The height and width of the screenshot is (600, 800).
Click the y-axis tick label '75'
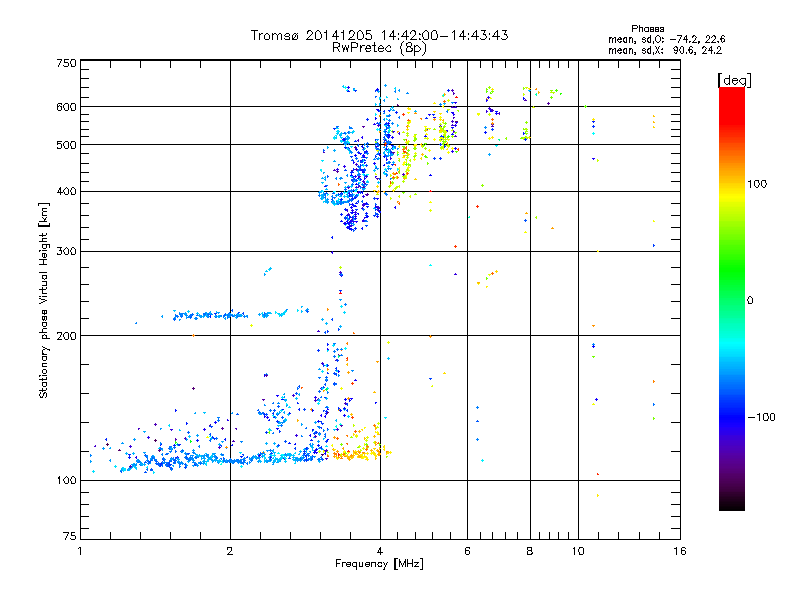(x=70, y=536)
